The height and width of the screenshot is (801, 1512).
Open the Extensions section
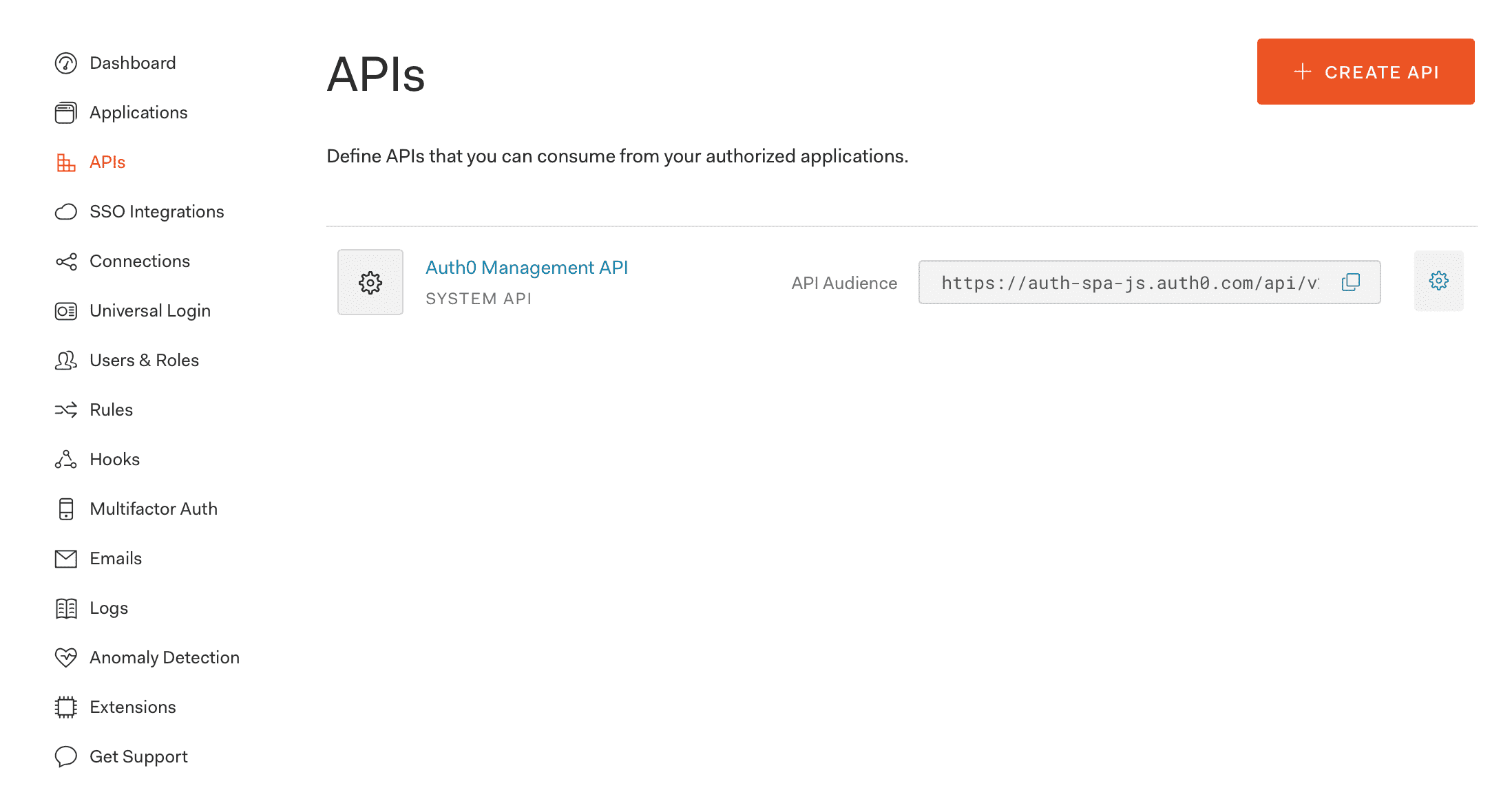click(133, 707)
